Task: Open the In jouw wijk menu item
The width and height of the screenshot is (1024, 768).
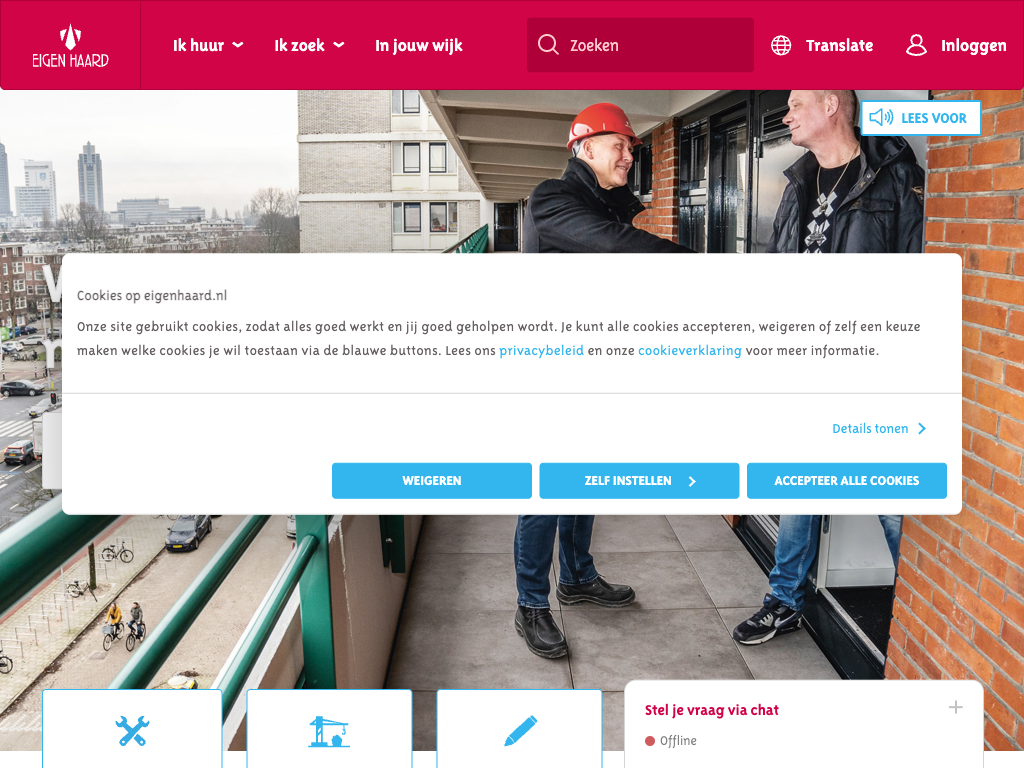Action: (419, 46)
